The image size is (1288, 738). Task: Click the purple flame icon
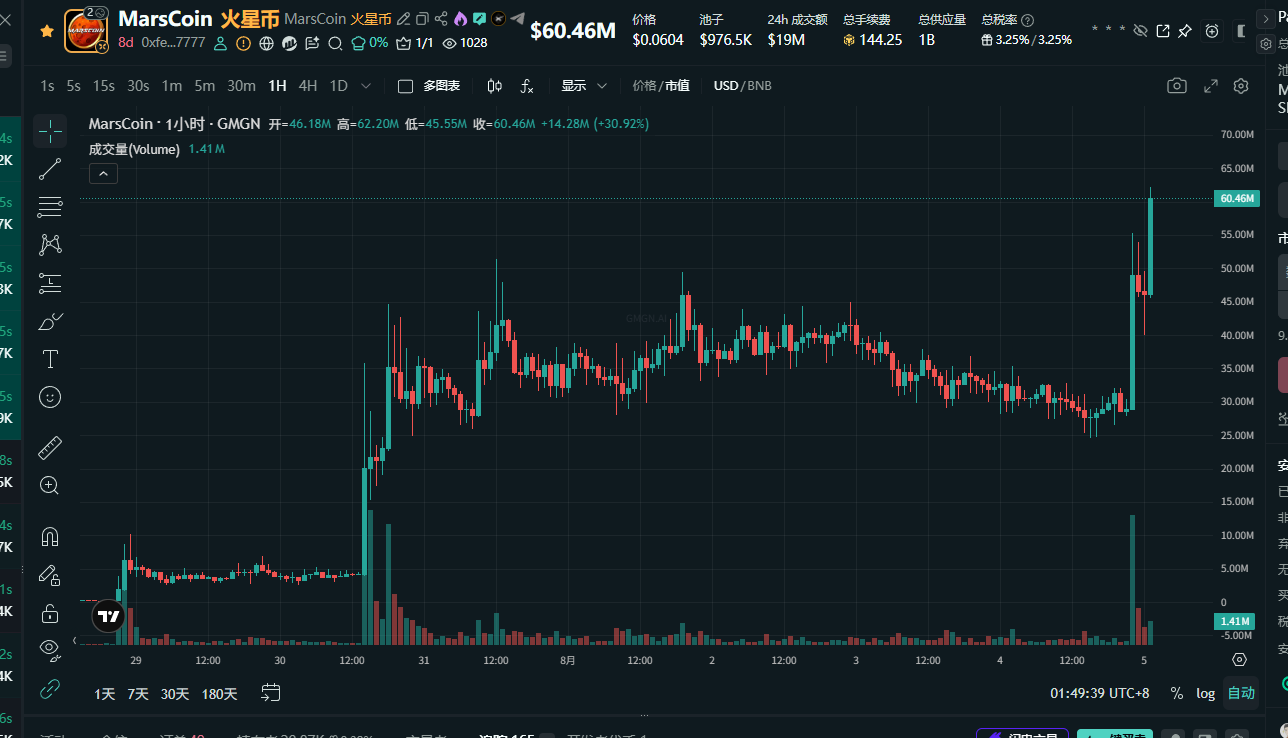click(x=460, y=19)
